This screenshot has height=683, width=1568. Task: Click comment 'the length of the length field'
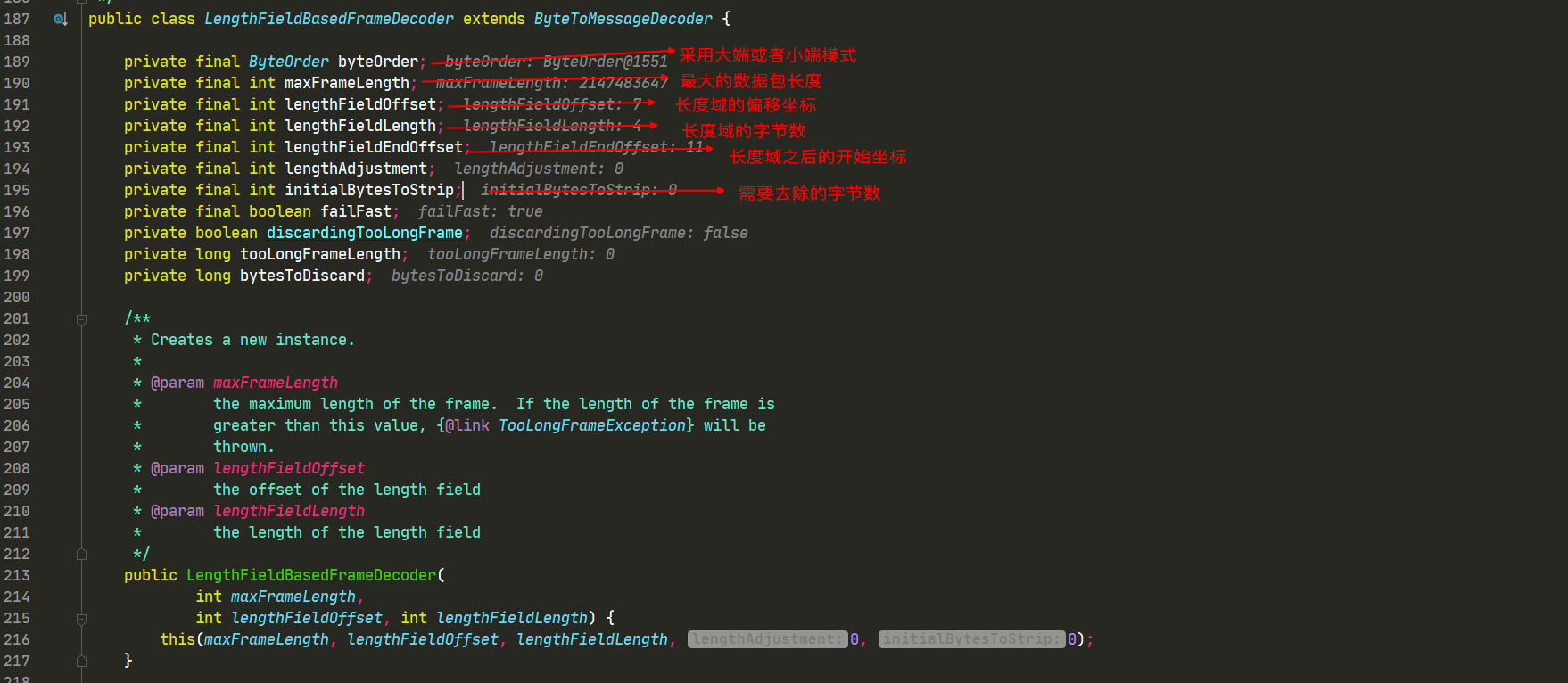coord(347,532)
